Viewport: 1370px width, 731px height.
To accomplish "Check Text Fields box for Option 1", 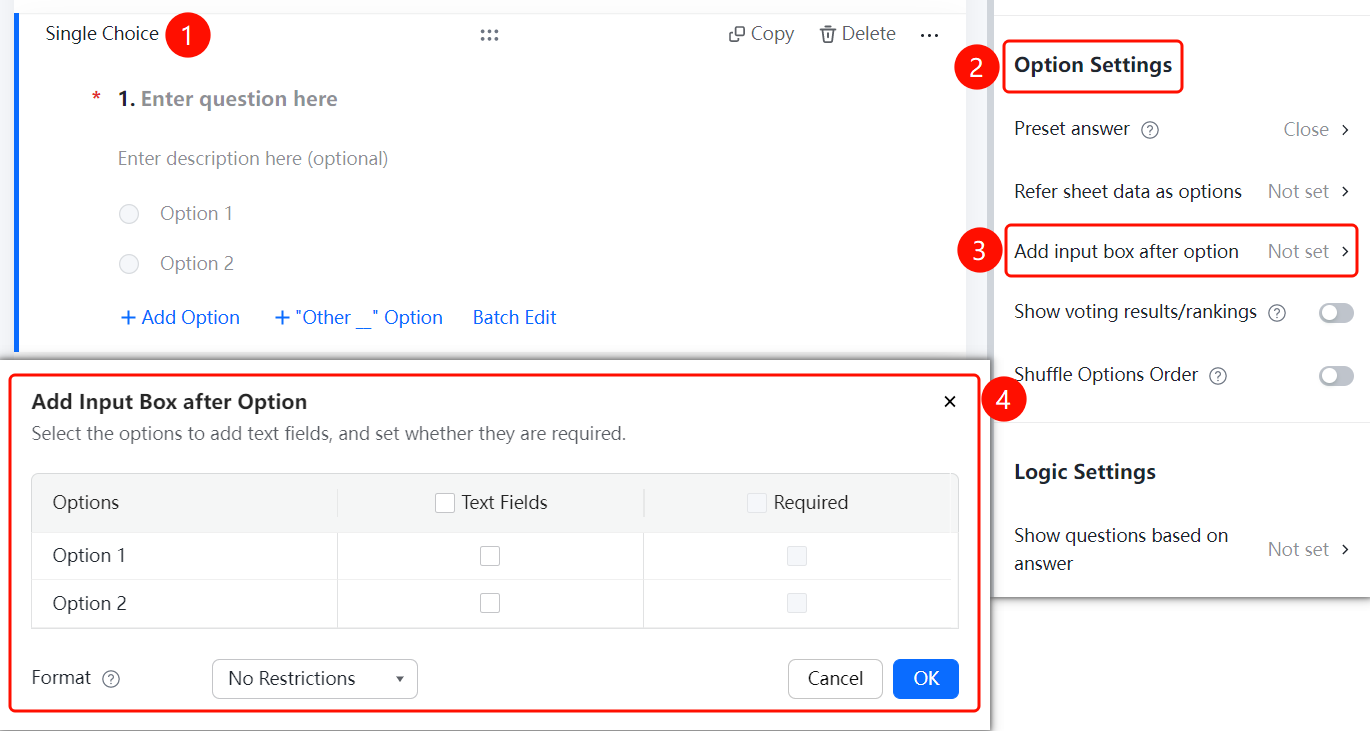I will [490, 556].
